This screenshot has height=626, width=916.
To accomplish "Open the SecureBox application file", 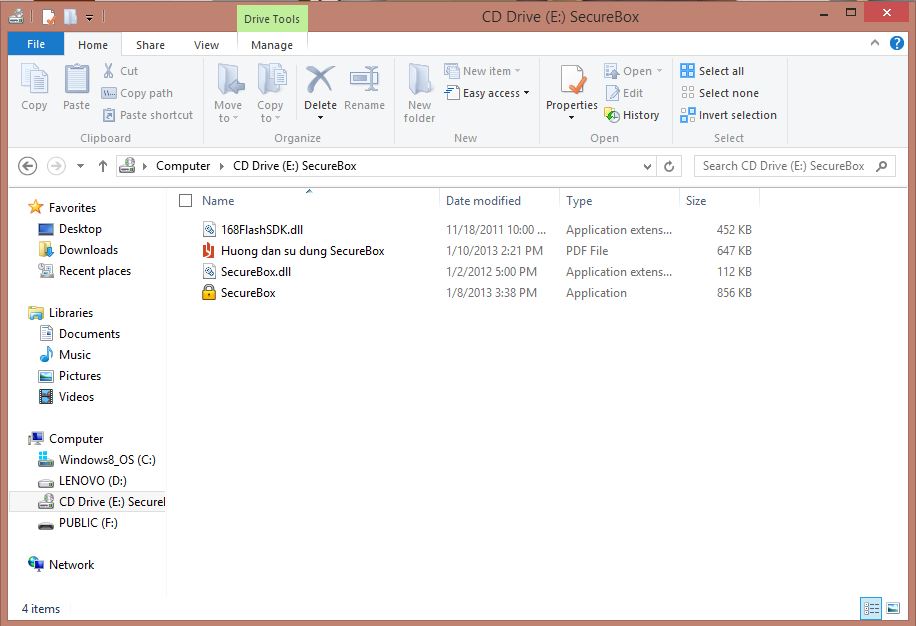I will tap(248, 293).
